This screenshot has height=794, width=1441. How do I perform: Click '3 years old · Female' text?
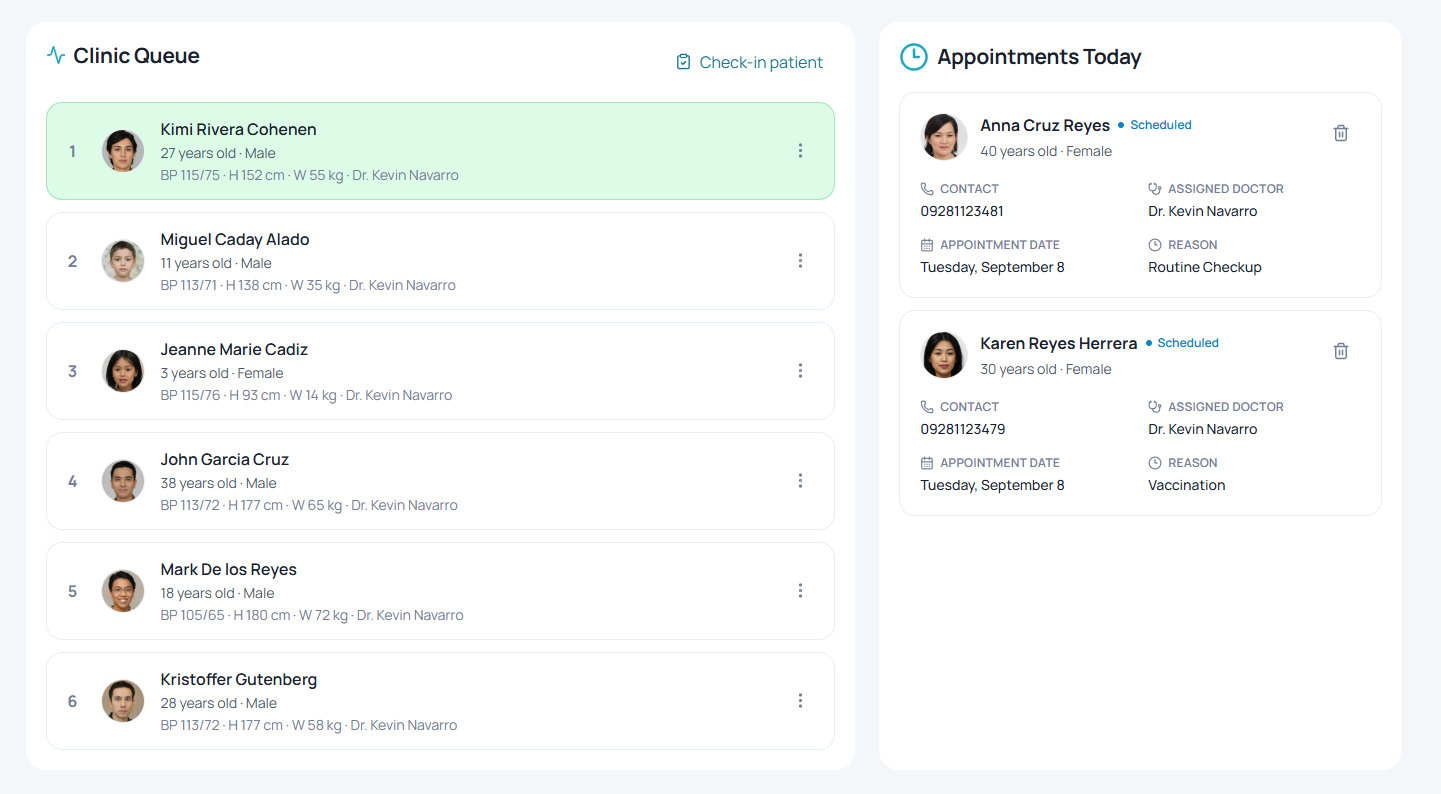pos(222,373)
